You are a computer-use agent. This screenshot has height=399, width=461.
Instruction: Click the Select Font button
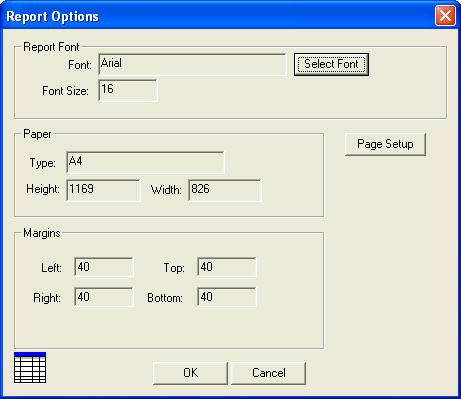pyautogui.click(x=331, y=64)
